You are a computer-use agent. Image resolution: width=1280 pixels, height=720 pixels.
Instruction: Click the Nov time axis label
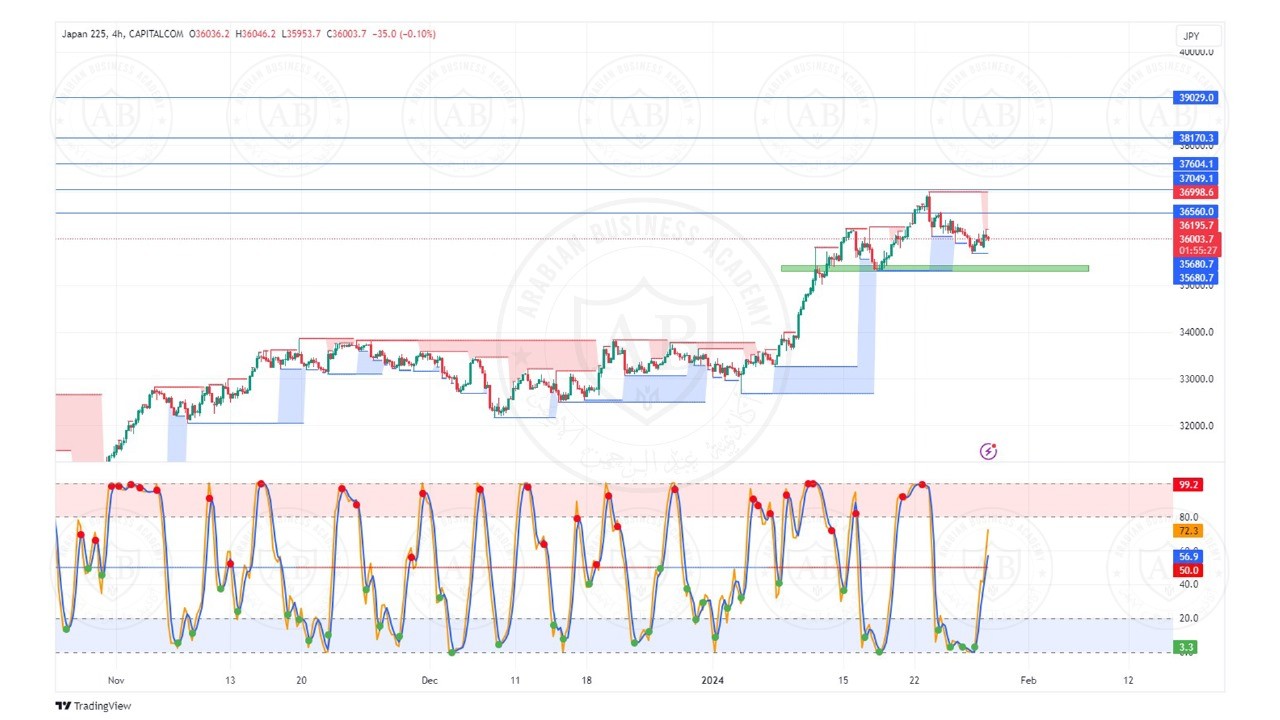click(x=115, y=679)
